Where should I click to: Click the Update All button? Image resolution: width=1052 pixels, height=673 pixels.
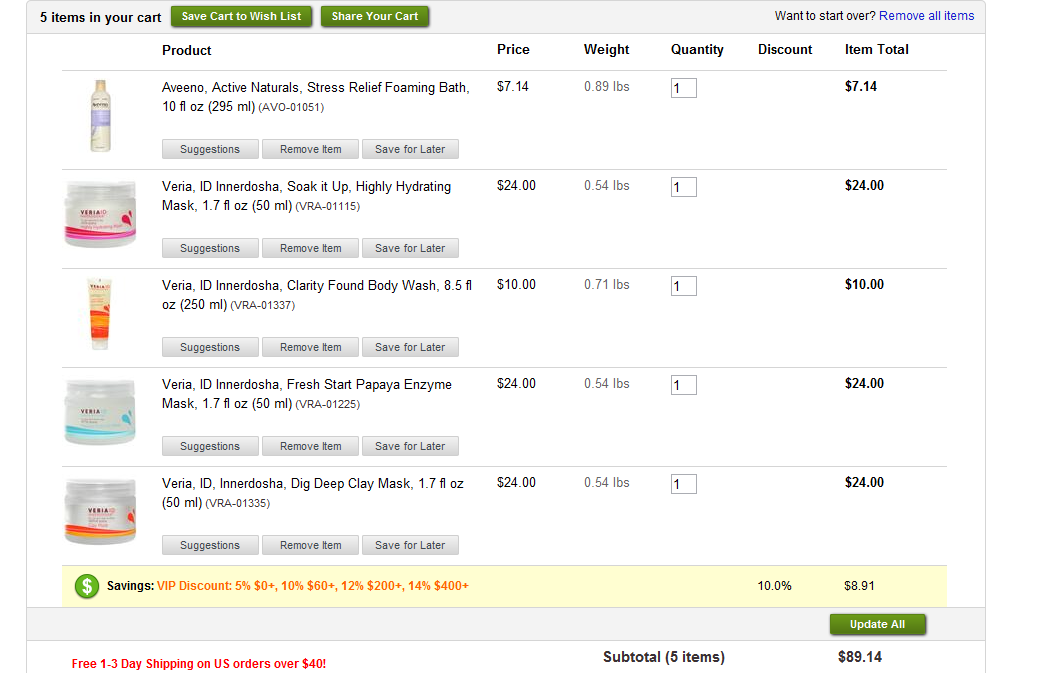(878, 624)
